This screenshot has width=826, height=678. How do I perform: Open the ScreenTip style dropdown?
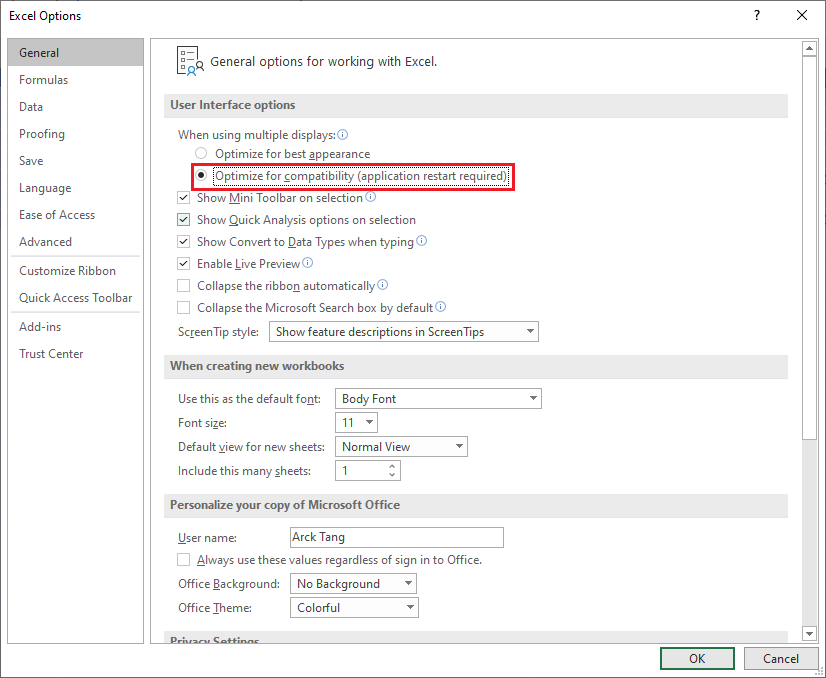tap(404, 331)
